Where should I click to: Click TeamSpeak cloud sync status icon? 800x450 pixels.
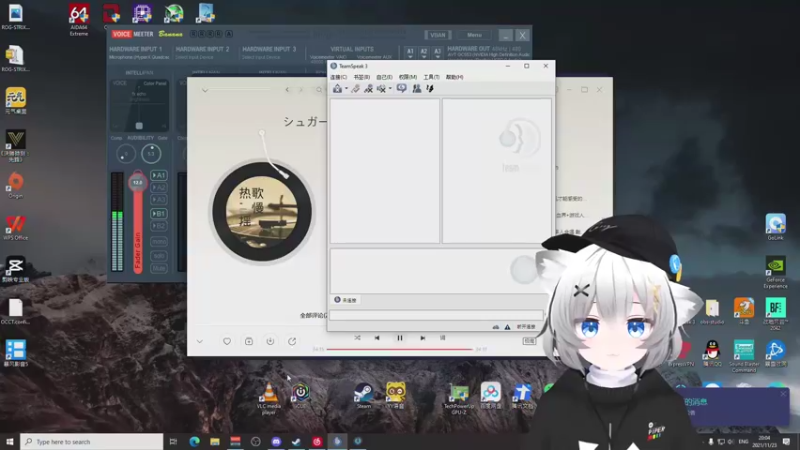[495, 327]
